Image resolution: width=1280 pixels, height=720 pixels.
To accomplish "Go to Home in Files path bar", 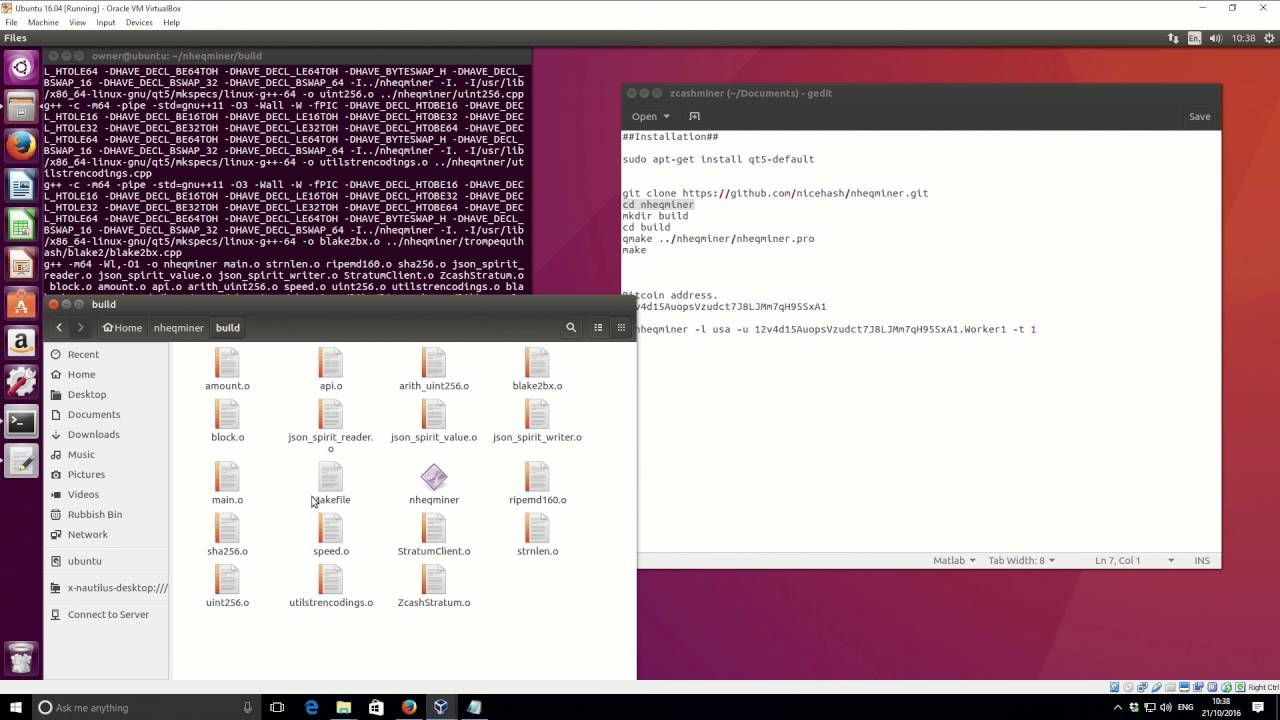I will point(122,327).
